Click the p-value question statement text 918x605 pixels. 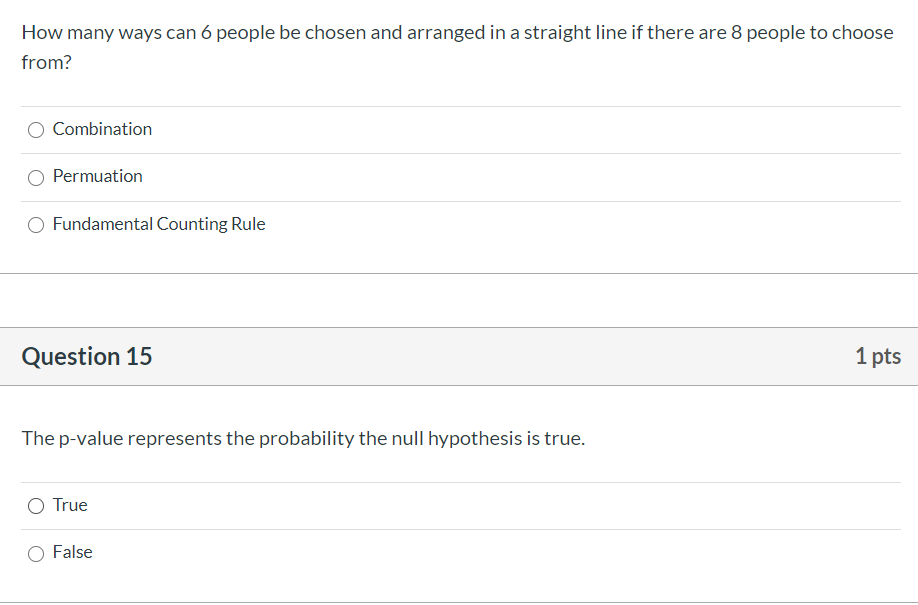click(304, 438)
